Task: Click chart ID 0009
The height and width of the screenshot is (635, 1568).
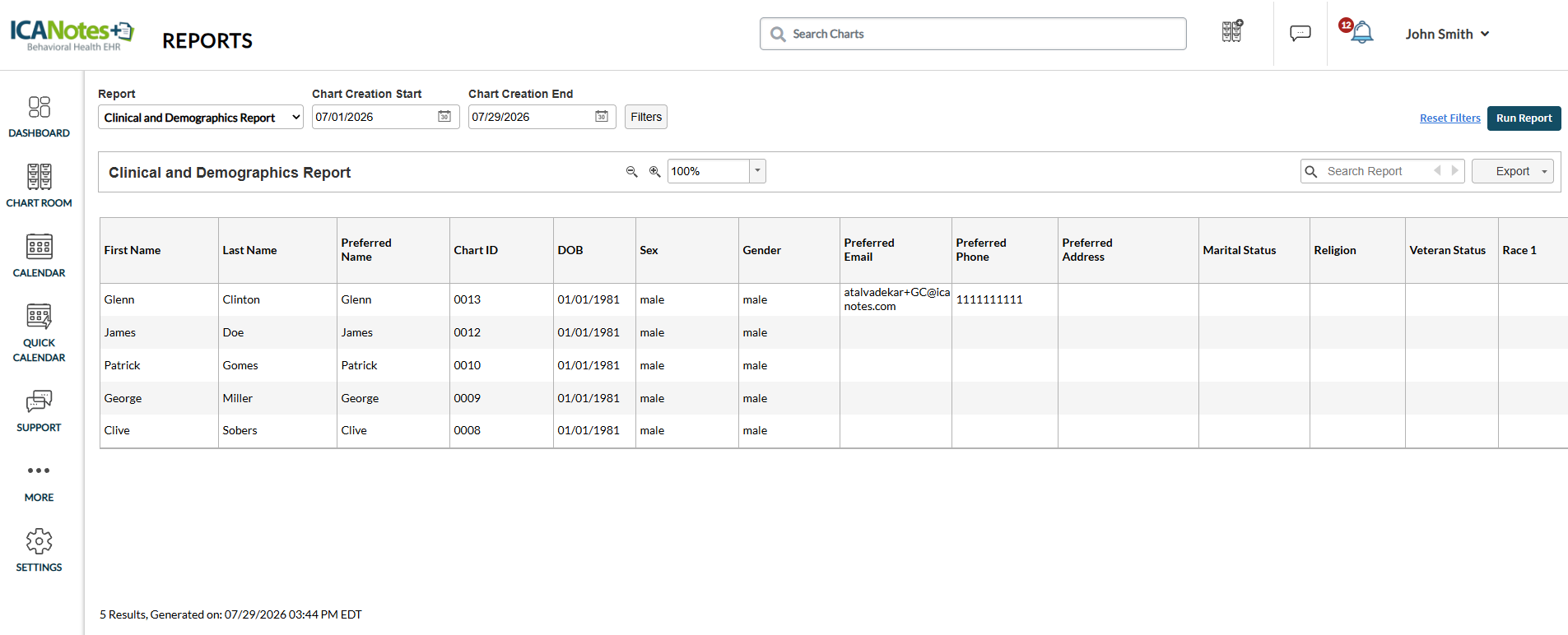Action: (468, 398)
